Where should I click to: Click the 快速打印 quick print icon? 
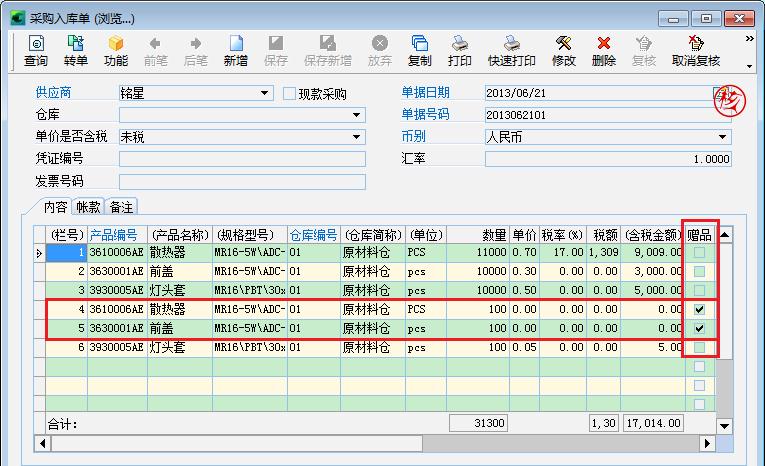[x=512, y=51]
